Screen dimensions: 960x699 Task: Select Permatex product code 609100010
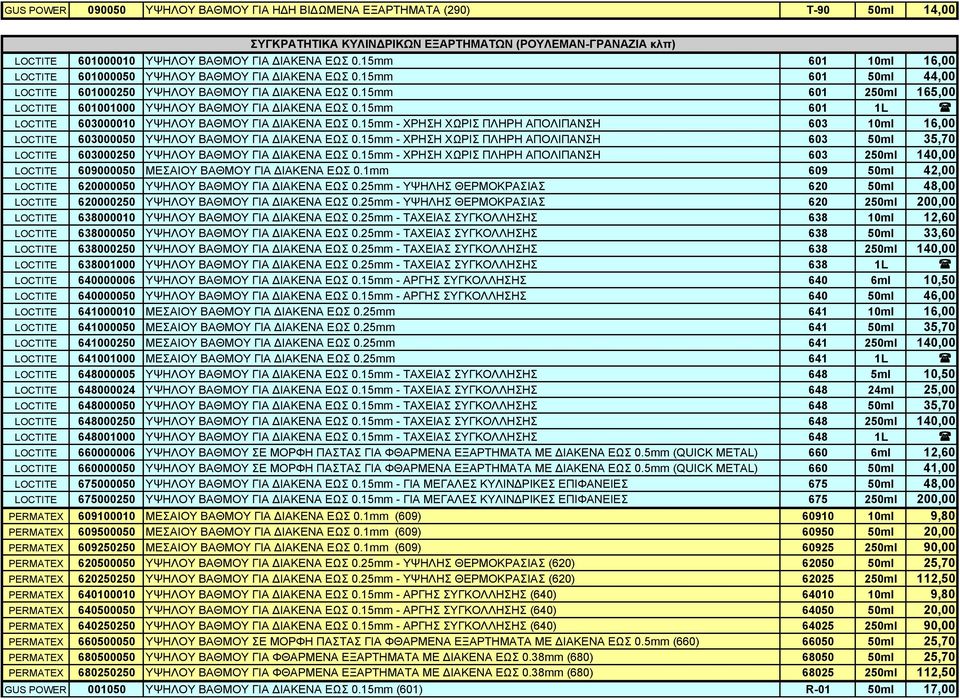[x=107, y=516]
